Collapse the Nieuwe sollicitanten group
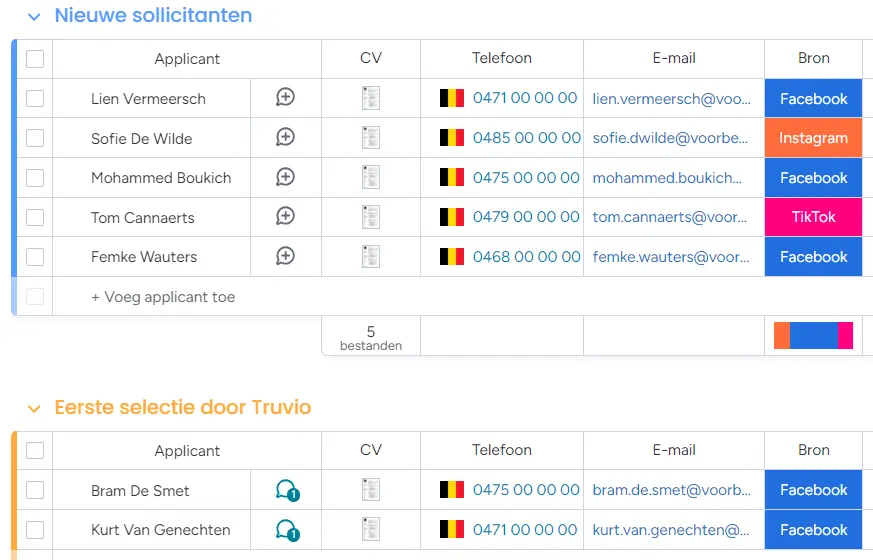Viewport: 873px width, 560px height. [35, 17]
